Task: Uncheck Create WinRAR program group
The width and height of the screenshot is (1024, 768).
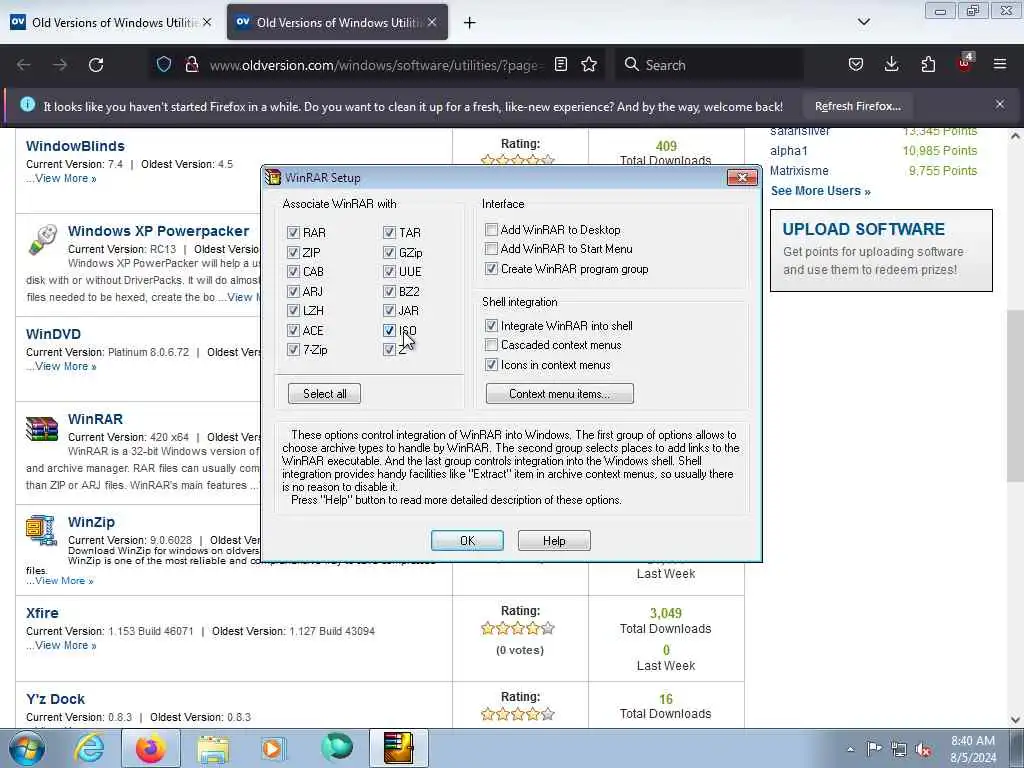Action: coord(491,268)
